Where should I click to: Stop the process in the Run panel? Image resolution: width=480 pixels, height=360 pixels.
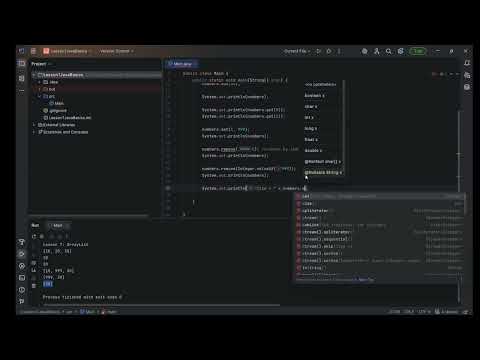coord(42,236)
